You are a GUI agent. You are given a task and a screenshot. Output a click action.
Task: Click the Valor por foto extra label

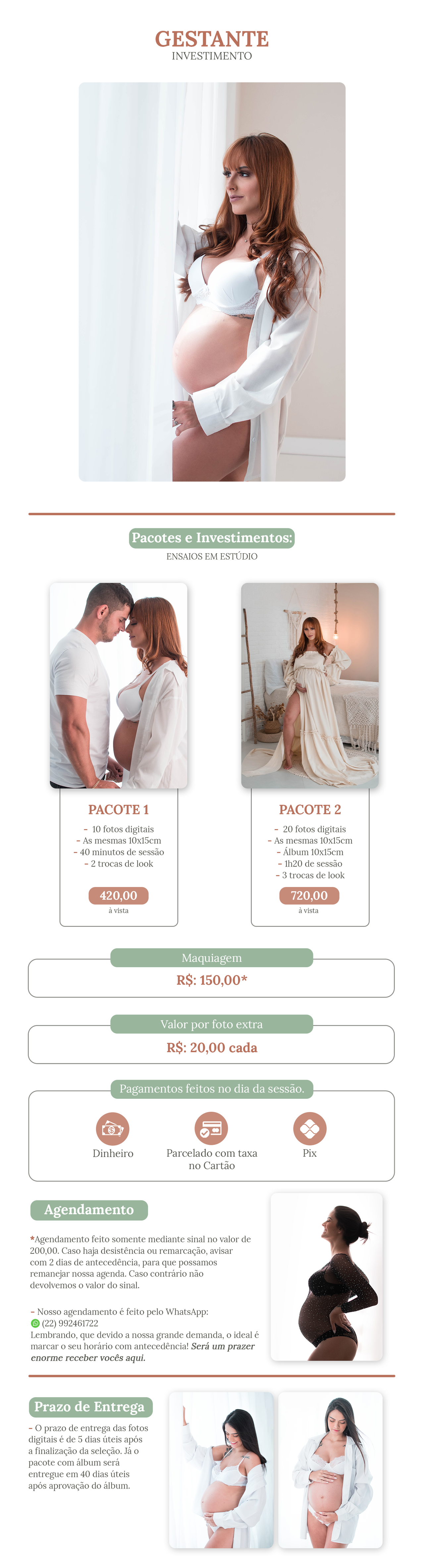coord(211,1024)
